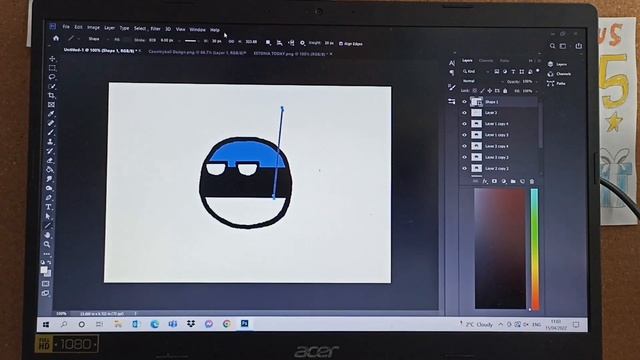Select the Brush tool
The image size is (640, 360).
pos(51,132)
